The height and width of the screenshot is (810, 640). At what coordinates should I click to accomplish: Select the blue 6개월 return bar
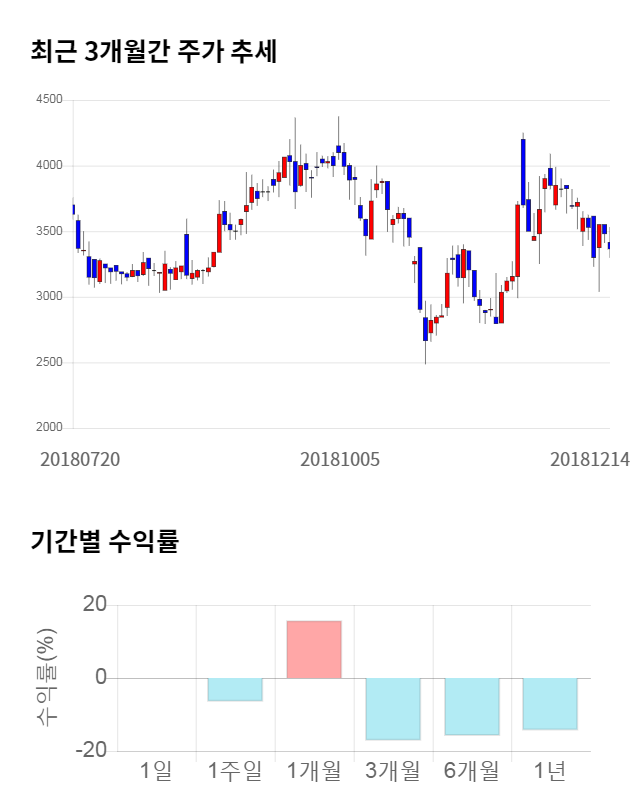tap(472, 706)
